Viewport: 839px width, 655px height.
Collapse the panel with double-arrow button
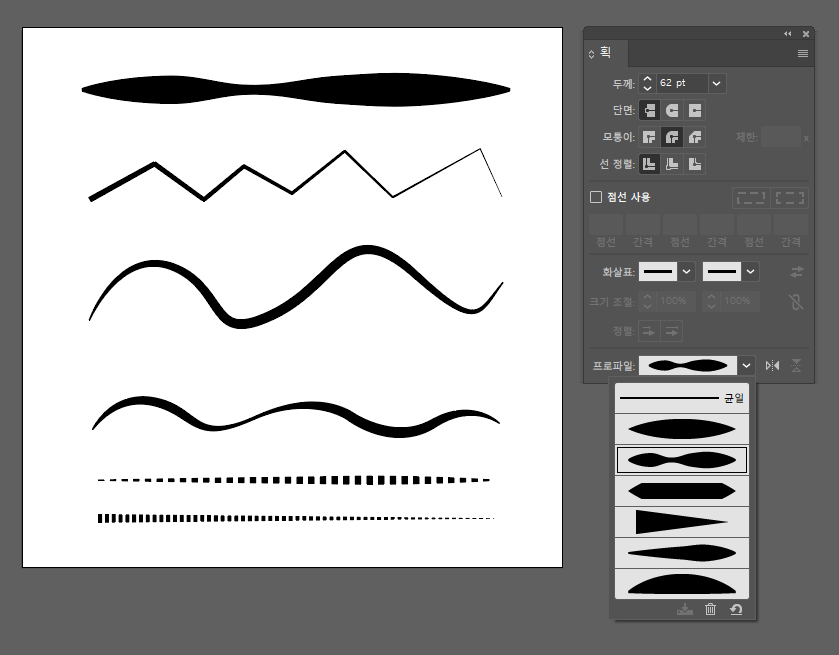click(787, 33)
